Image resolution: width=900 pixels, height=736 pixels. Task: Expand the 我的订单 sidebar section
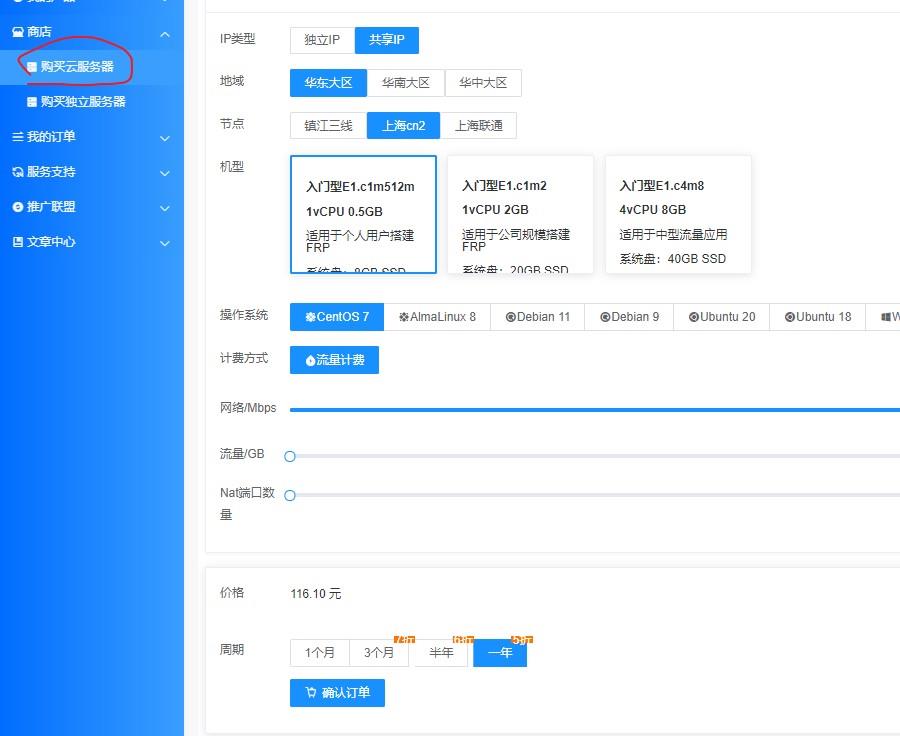click(x=165, y=138)
